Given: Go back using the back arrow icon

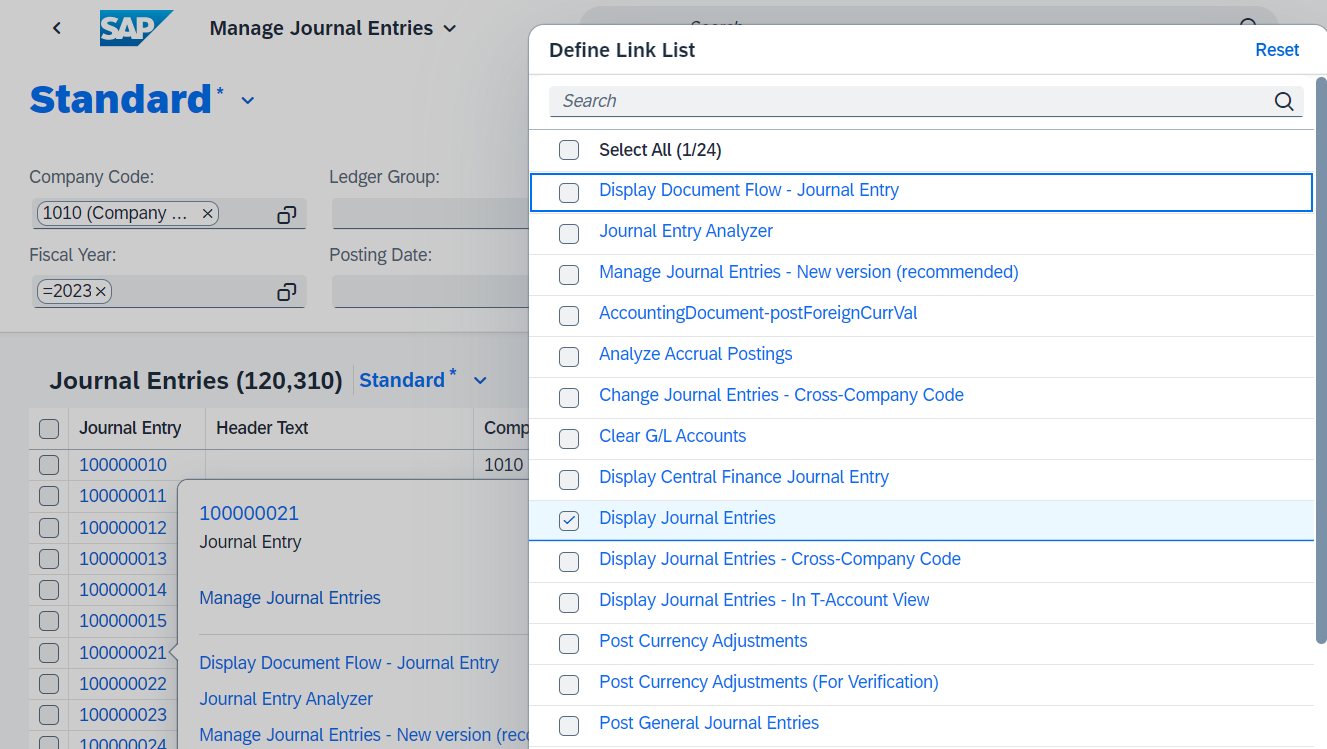Looking at the screenshot, I should point(57,28).
